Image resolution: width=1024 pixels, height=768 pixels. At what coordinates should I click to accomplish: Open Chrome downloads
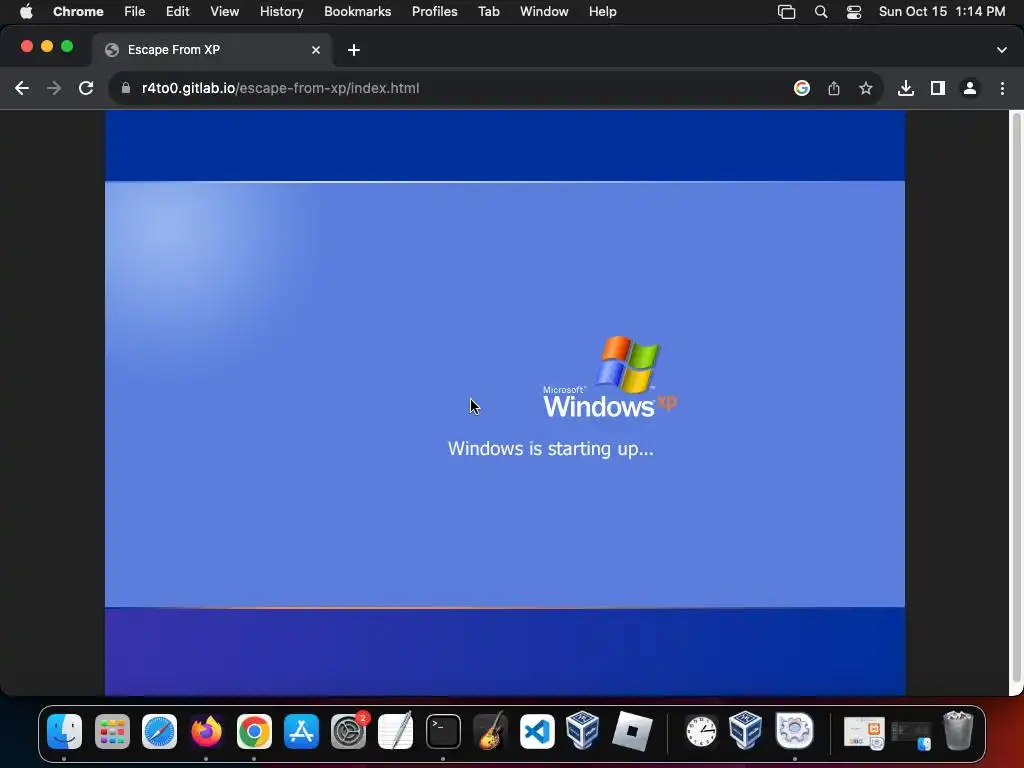click(906, 88)
